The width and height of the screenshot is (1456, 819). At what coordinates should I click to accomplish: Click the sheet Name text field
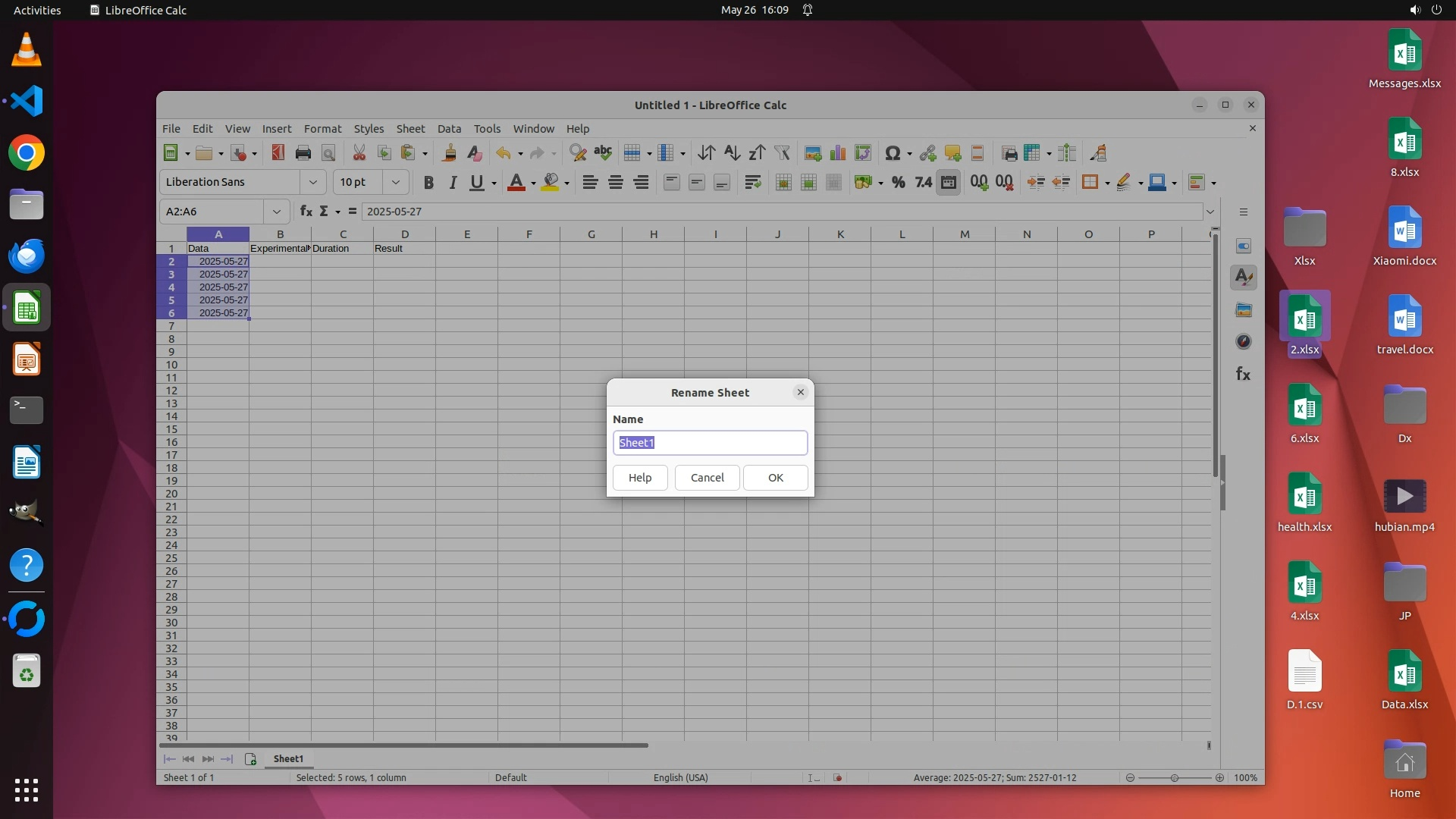point(710,443)
